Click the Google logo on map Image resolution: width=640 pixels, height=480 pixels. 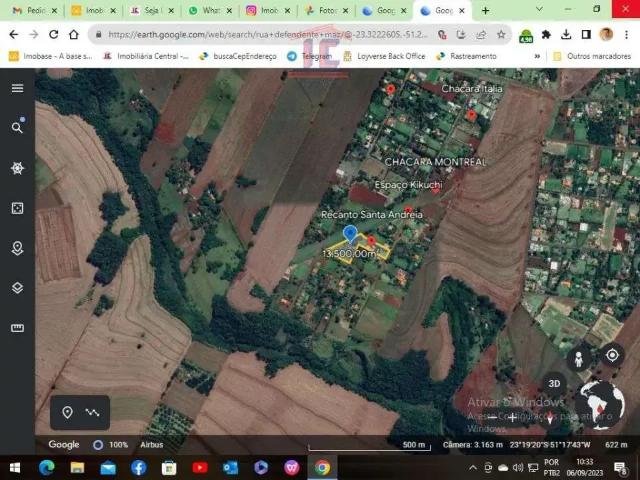tap(64, 444)
